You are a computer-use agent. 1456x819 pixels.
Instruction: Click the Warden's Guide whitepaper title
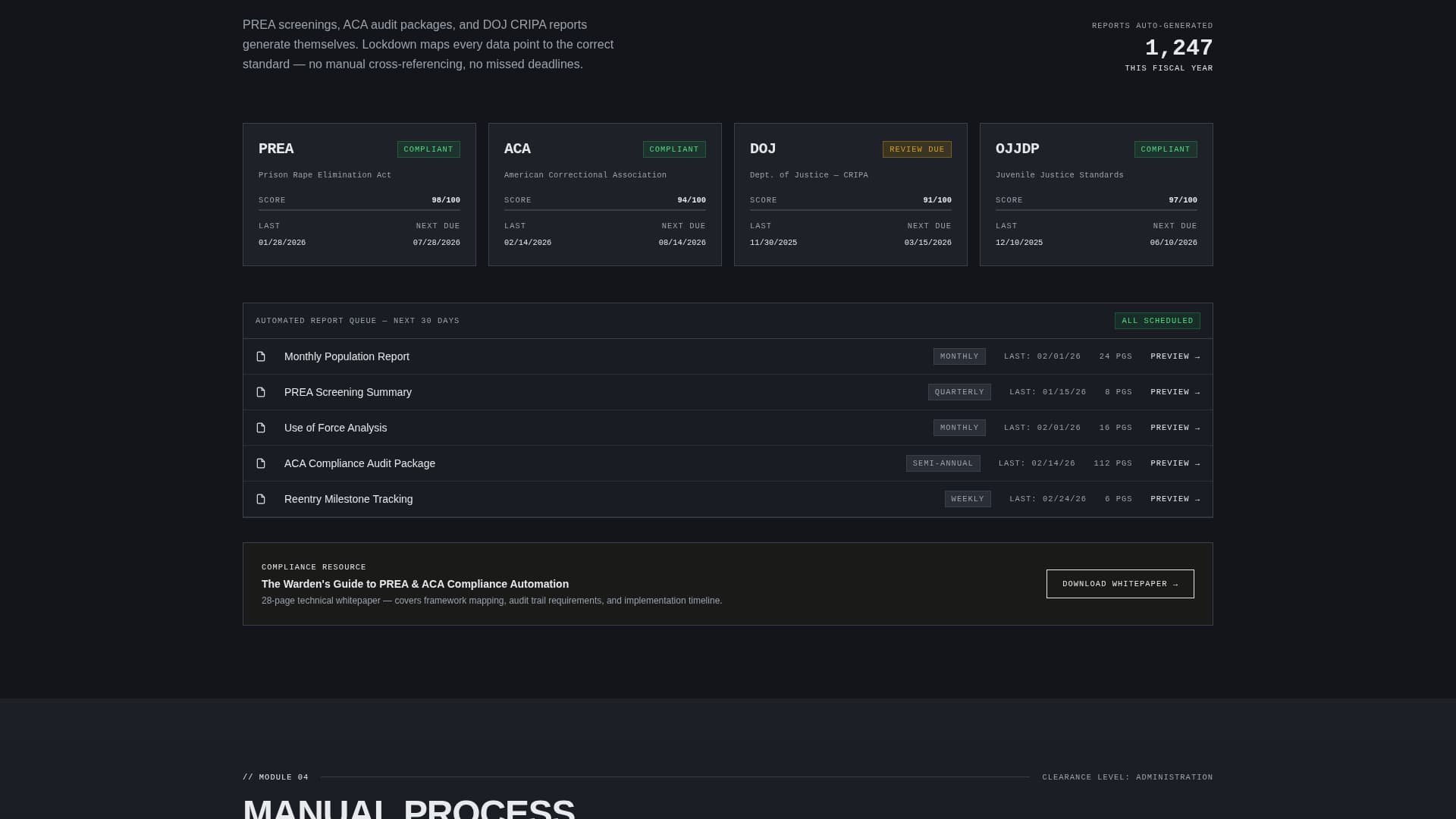415,584
